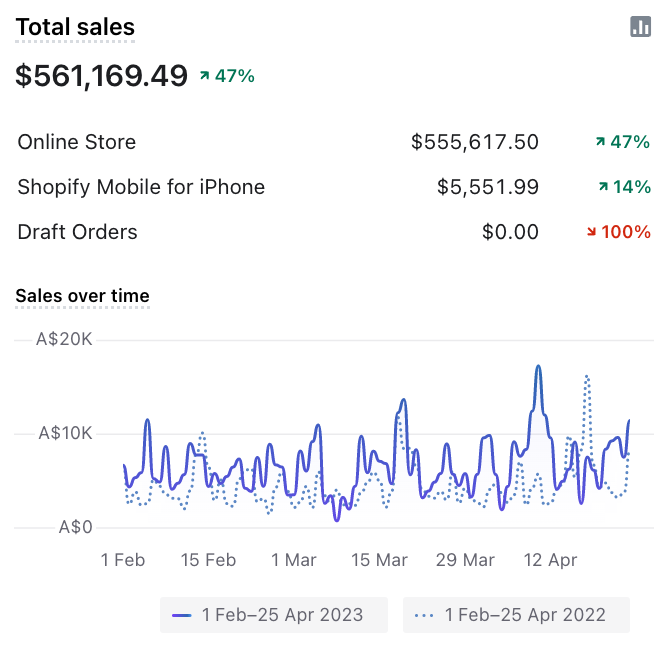Select the Draft Orders channel label
The image size is (667, 646).
click(77, 232)
